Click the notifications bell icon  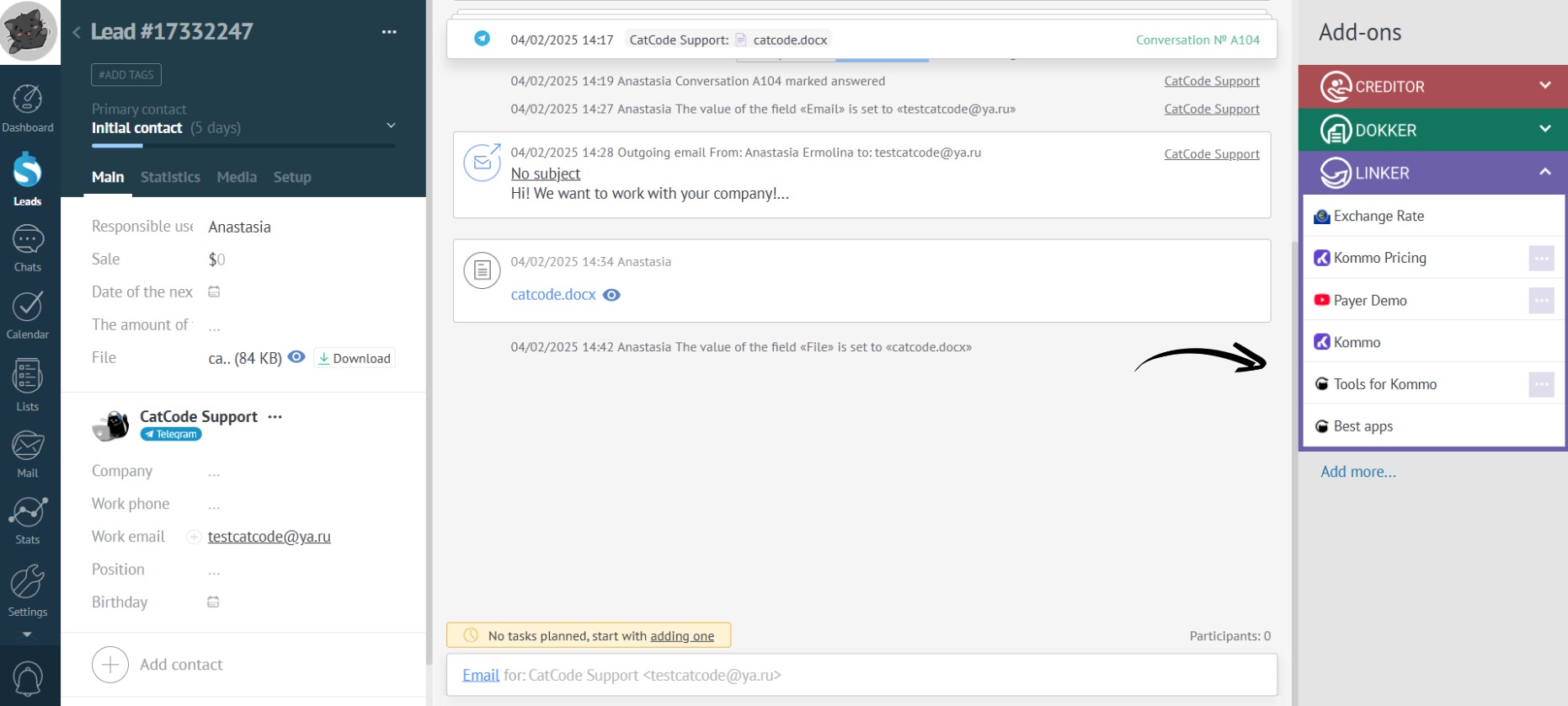click(27, 677)
